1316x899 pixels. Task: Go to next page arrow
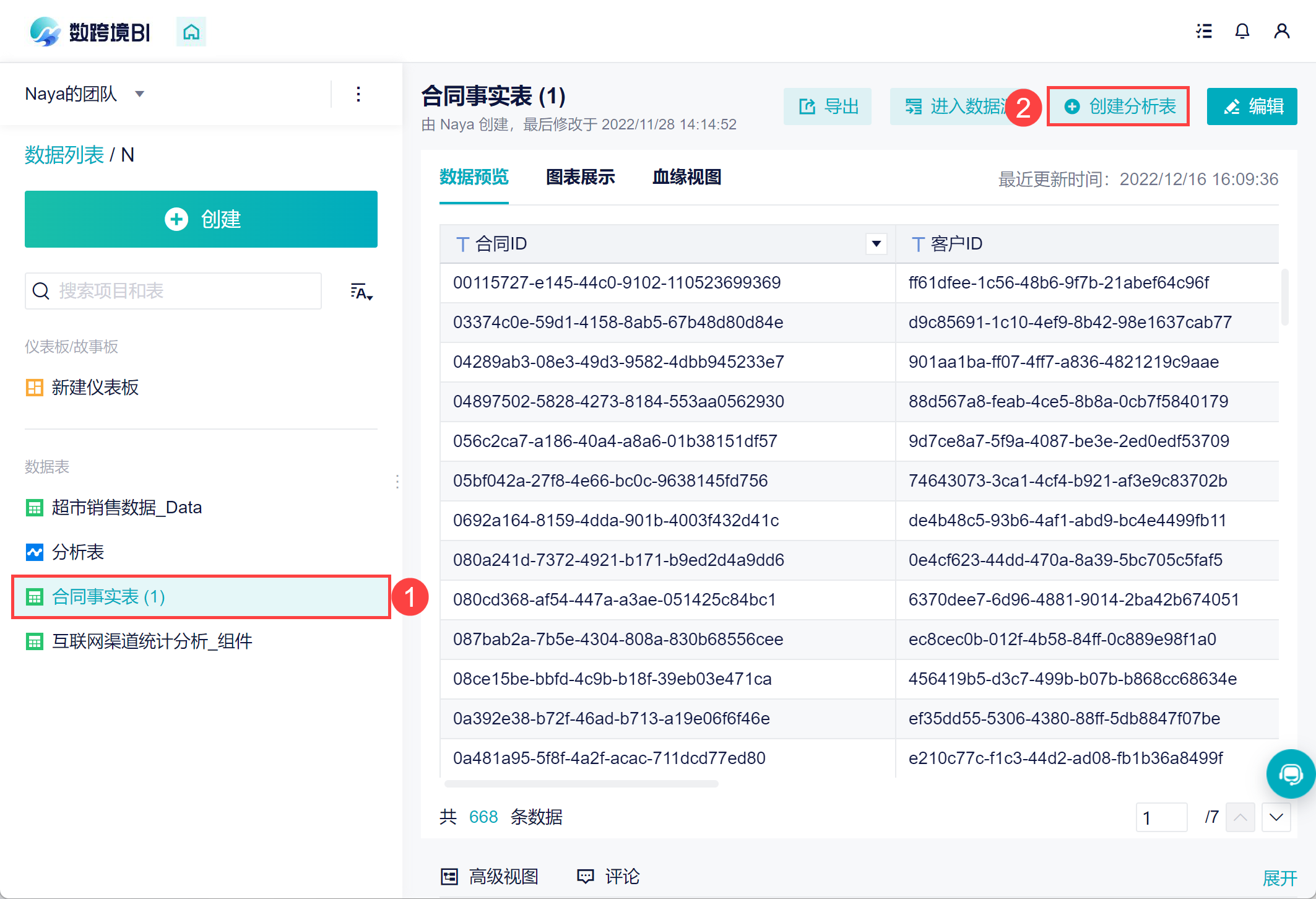pyautogui.click(x=1276, y=817)
